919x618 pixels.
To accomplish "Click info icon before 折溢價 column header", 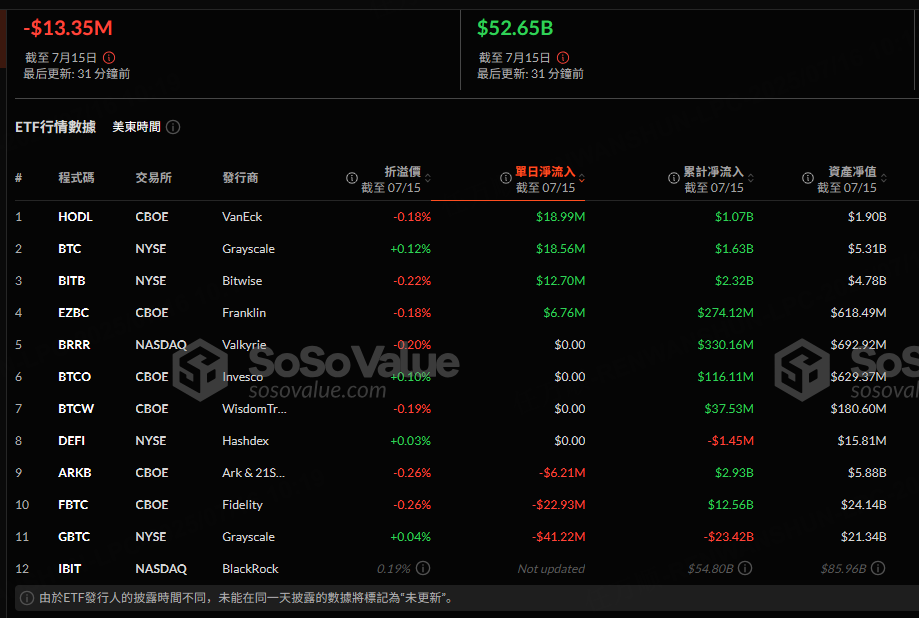I will pos(352,178).
